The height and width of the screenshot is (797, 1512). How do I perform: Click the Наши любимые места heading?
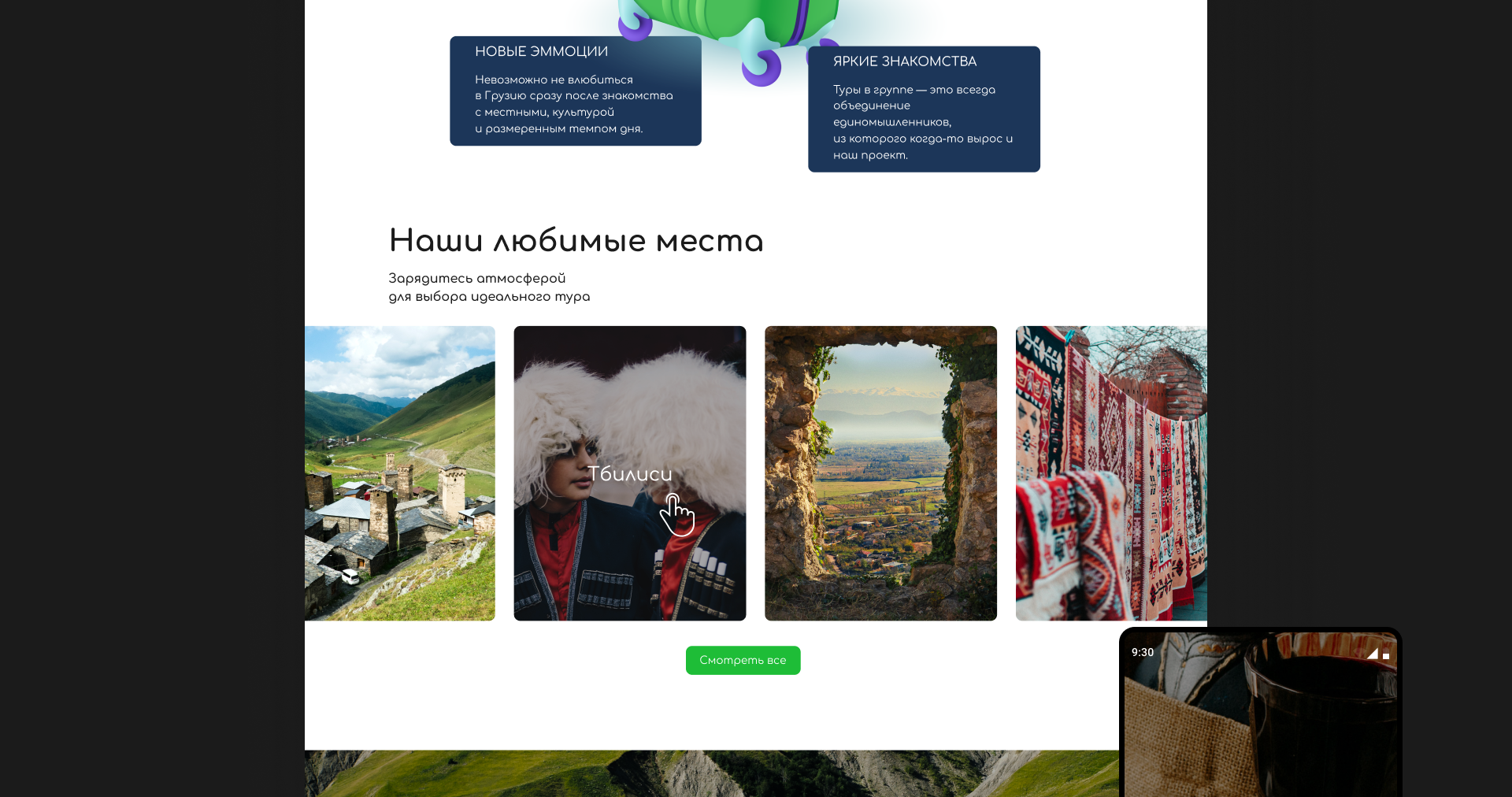(576, 240)
